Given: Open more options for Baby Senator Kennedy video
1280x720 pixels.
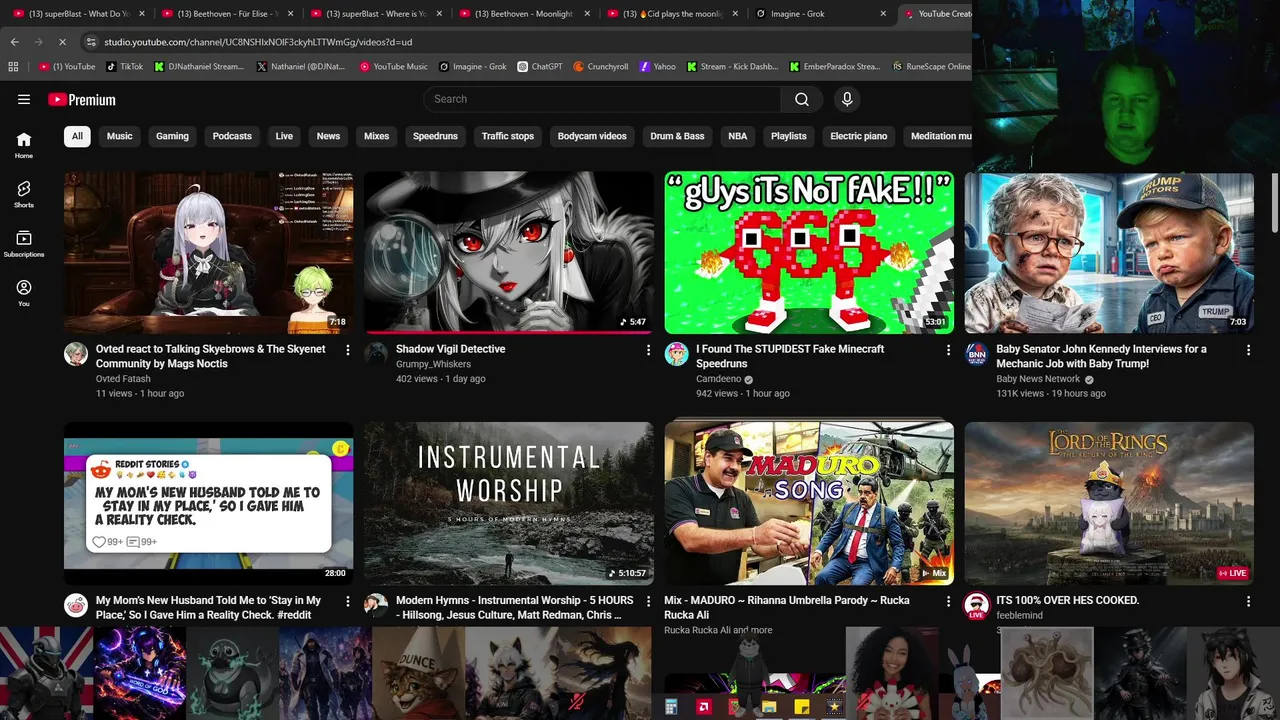Looking at the screenshot, I should click(x=1248, y=350).
